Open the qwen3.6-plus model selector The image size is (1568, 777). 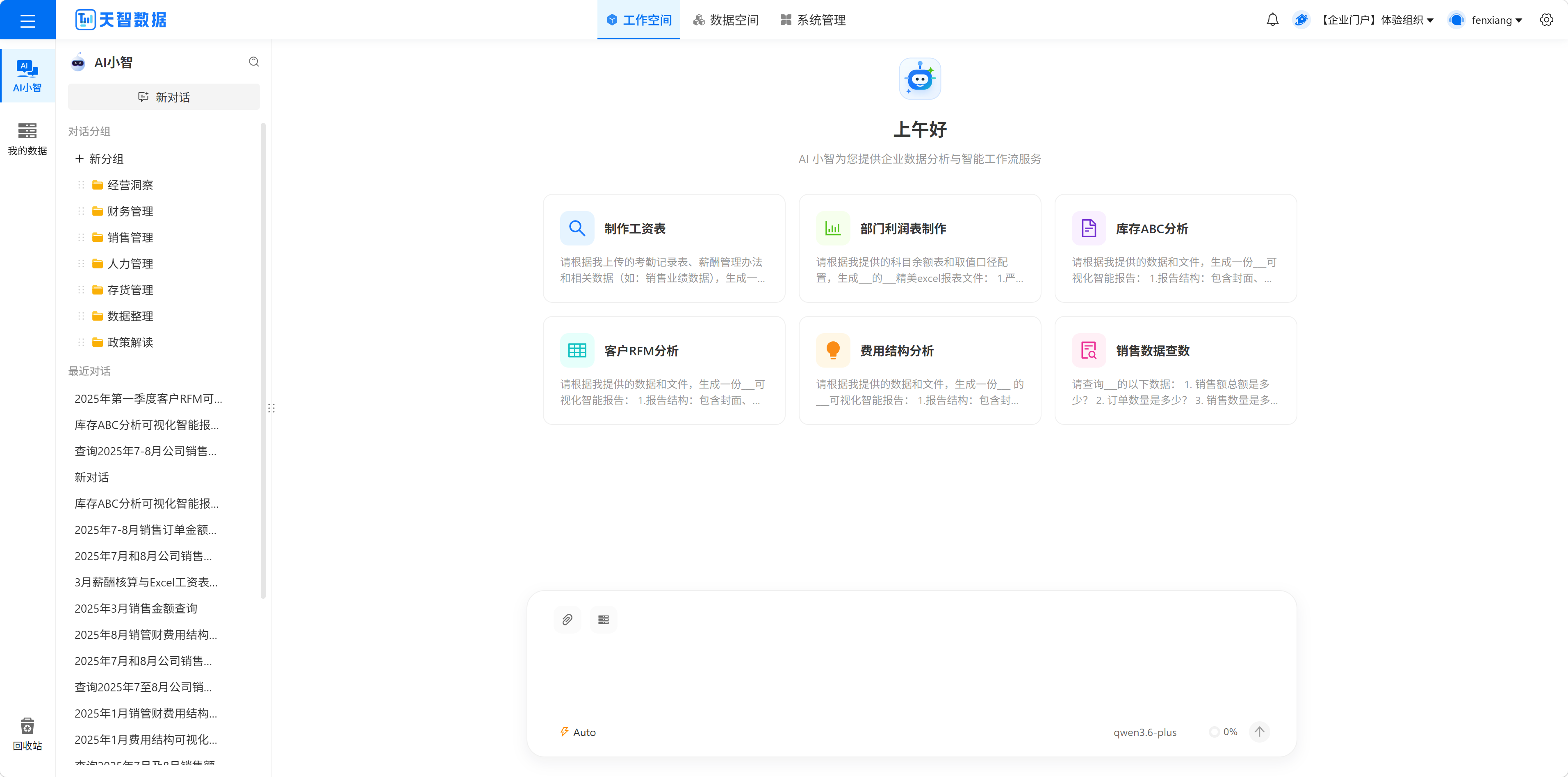click(x=1144, y=732)
